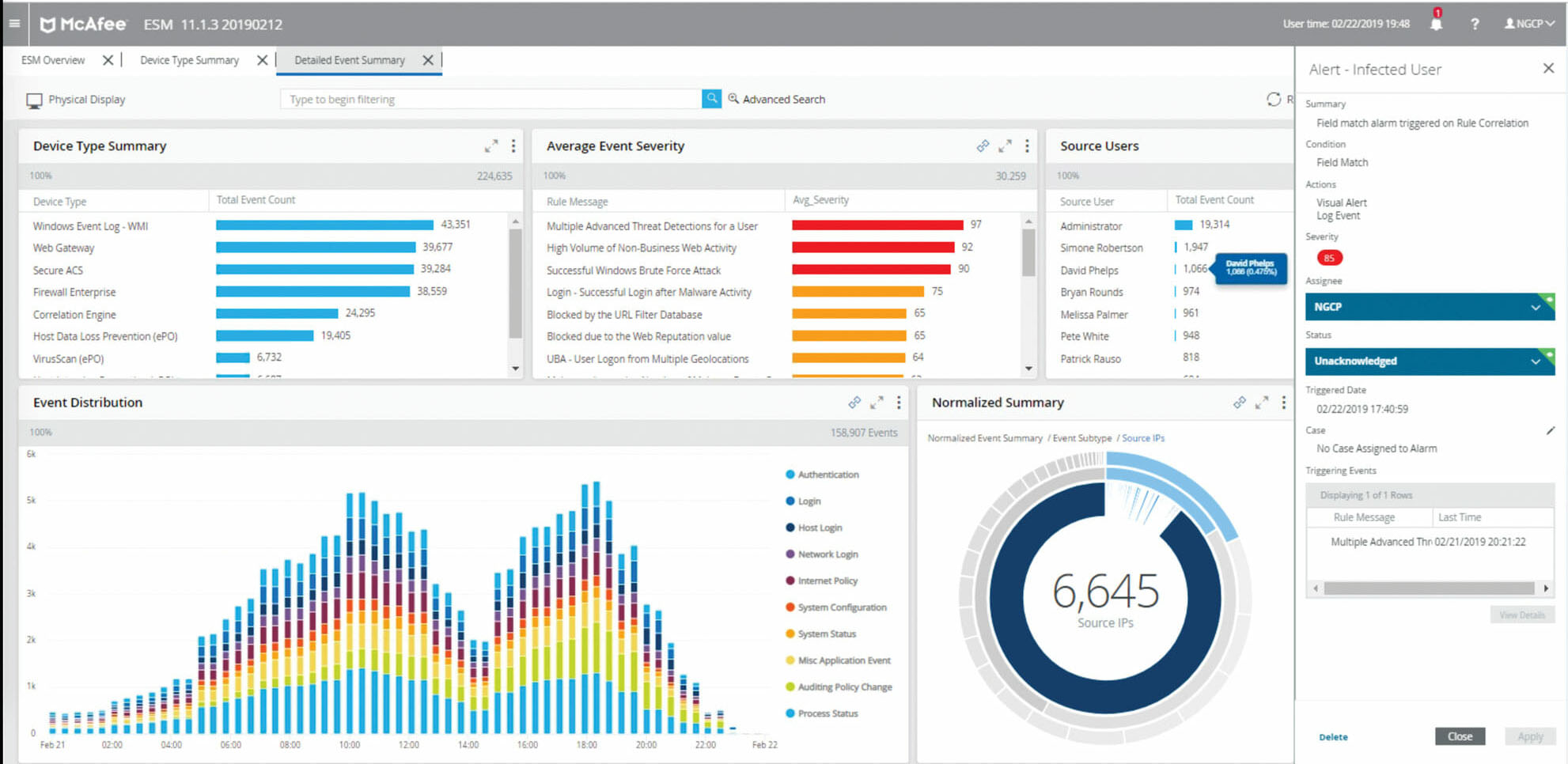This screenshot has width=1568, height=764.
Task: Open the hamburger menu at top left
Action: [14, 22]
